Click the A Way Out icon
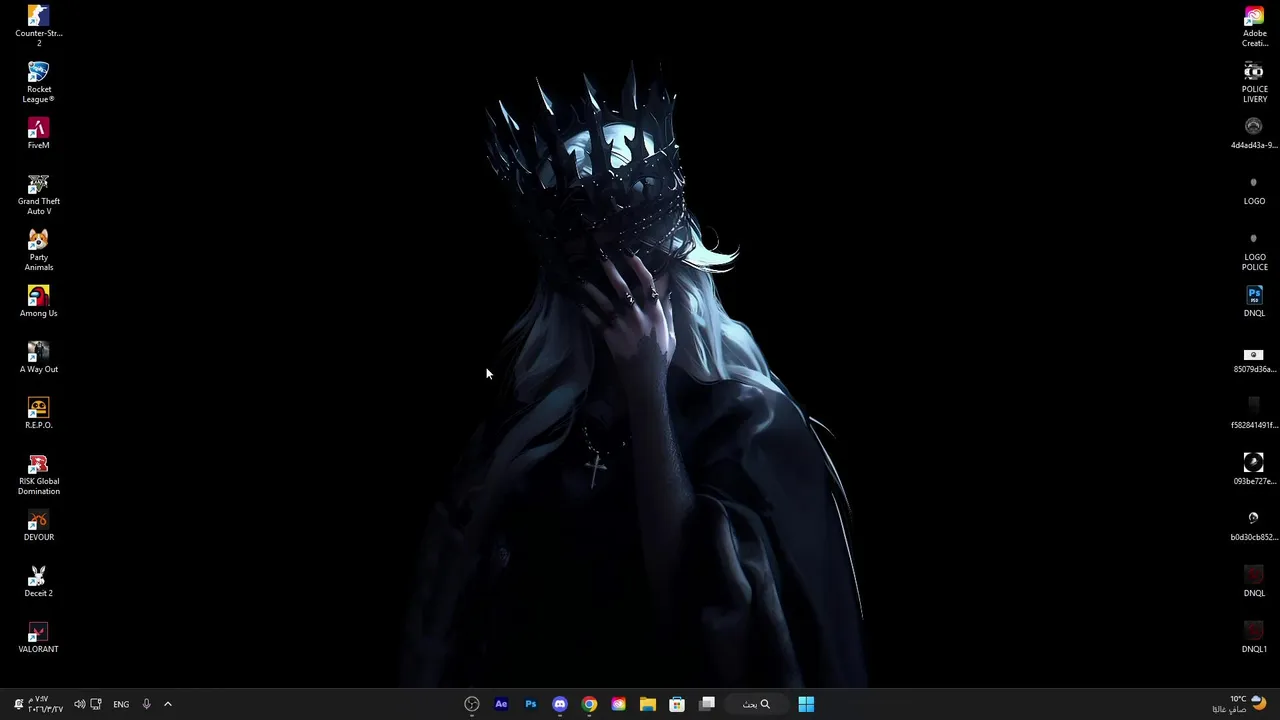Image resolution: width=1280 pixels, height=720 pixels. (x=38, y=358)
